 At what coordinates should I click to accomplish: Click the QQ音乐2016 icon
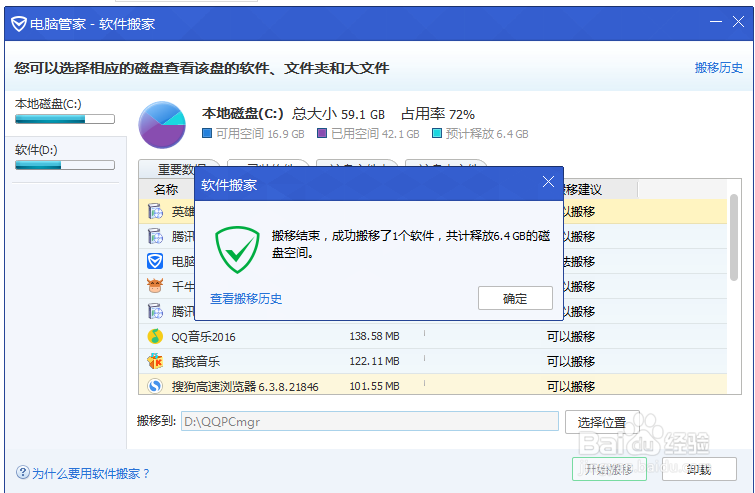tap(155, 336)
